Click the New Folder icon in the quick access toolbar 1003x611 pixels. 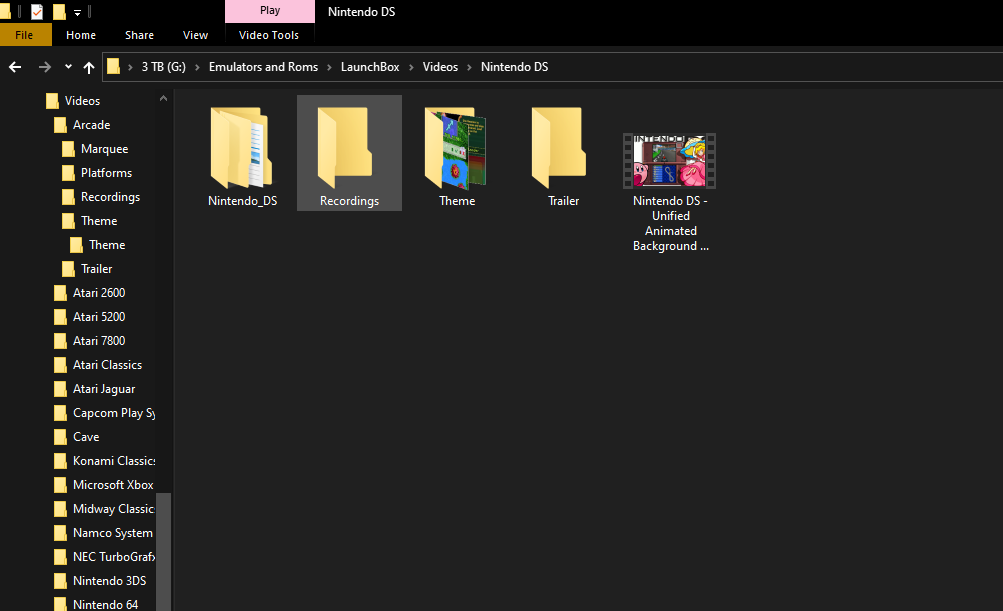tap(59, 12)
